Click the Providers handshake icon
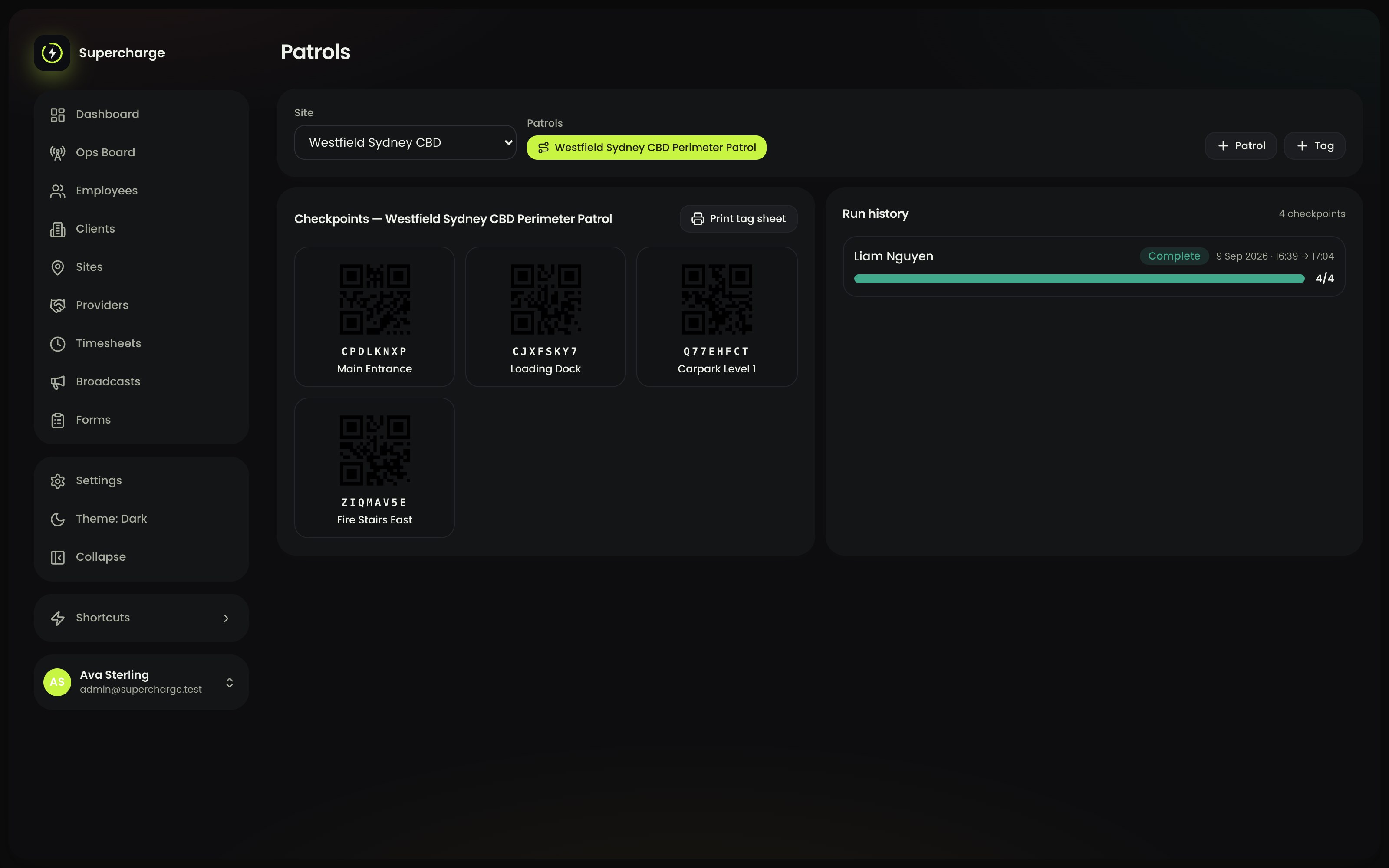The height and width of the screenshot is (868, 1389). [x=57, y=306]
